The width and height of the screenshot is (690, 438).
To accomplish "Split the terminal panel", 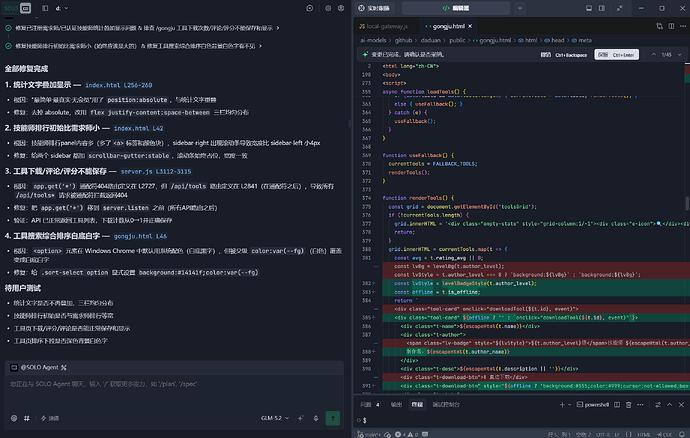I will pos(617,405).
